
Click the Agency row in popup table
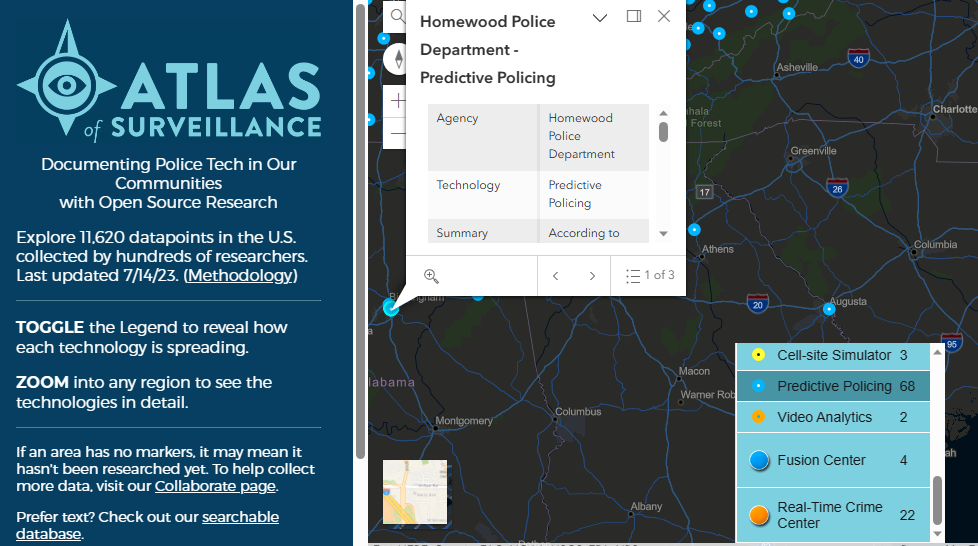tap(538, 137)
